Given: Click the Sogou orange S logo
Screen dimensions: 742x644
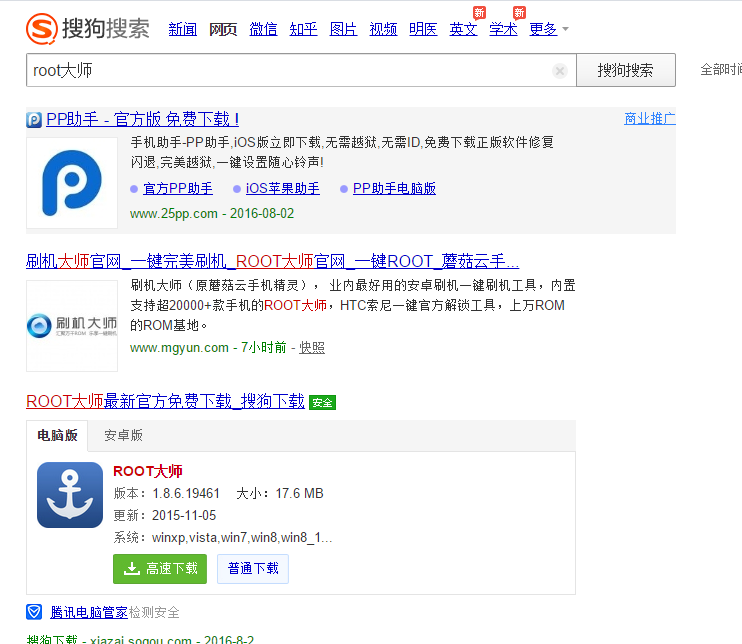Looking at the screenshot, I should [x=42, y=28].
